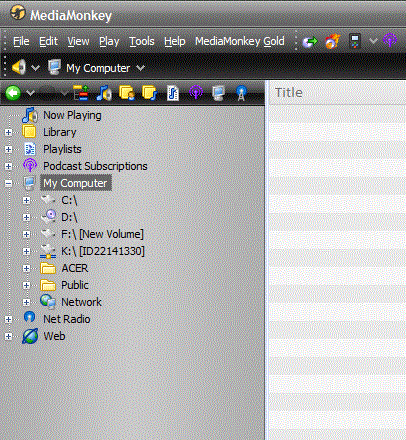Image resolution: width=406 pixels, height=440 pixels.
Task: Expand the C:\ drive node
Action: [26, 200]
